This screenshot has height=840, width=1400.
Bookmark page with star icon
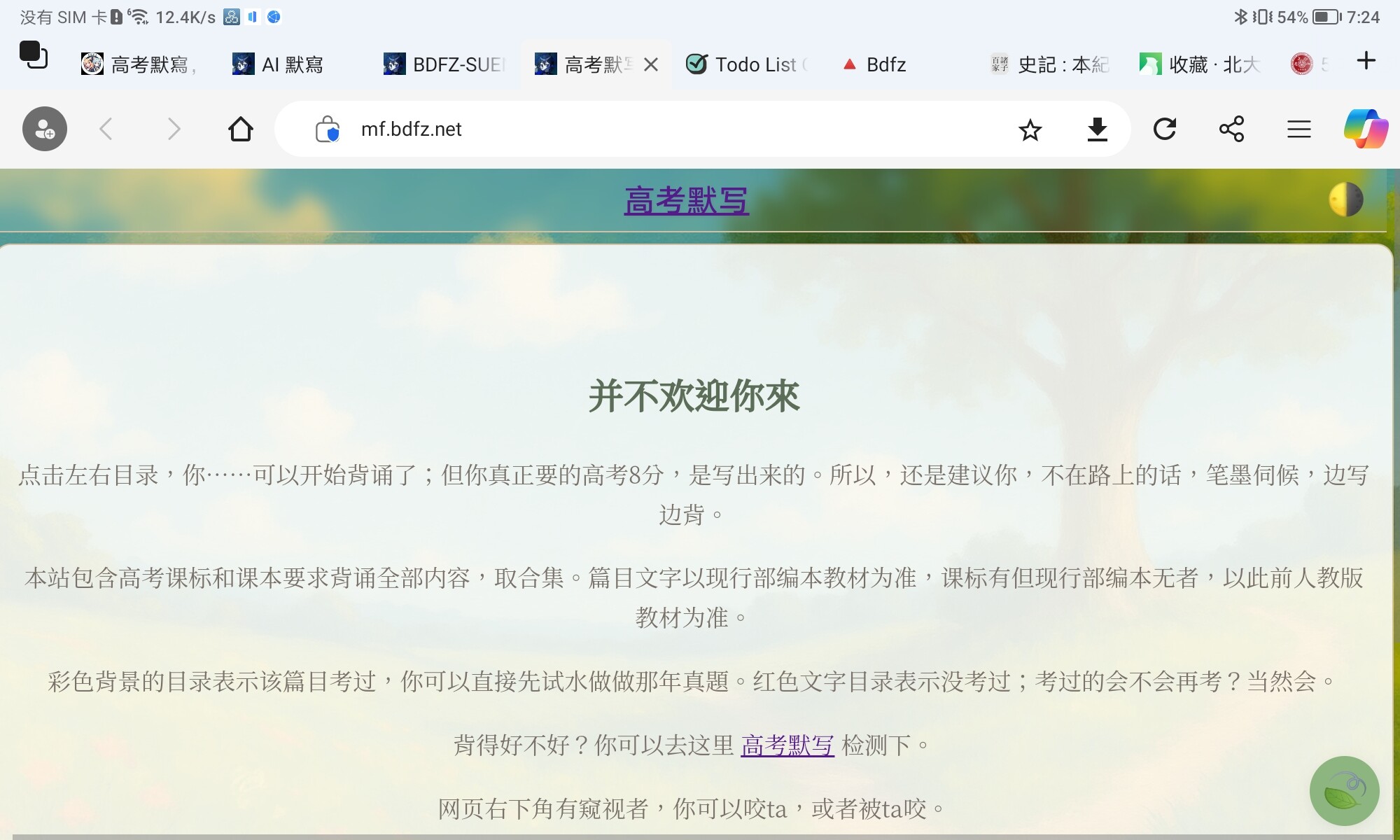point(1030,129)
